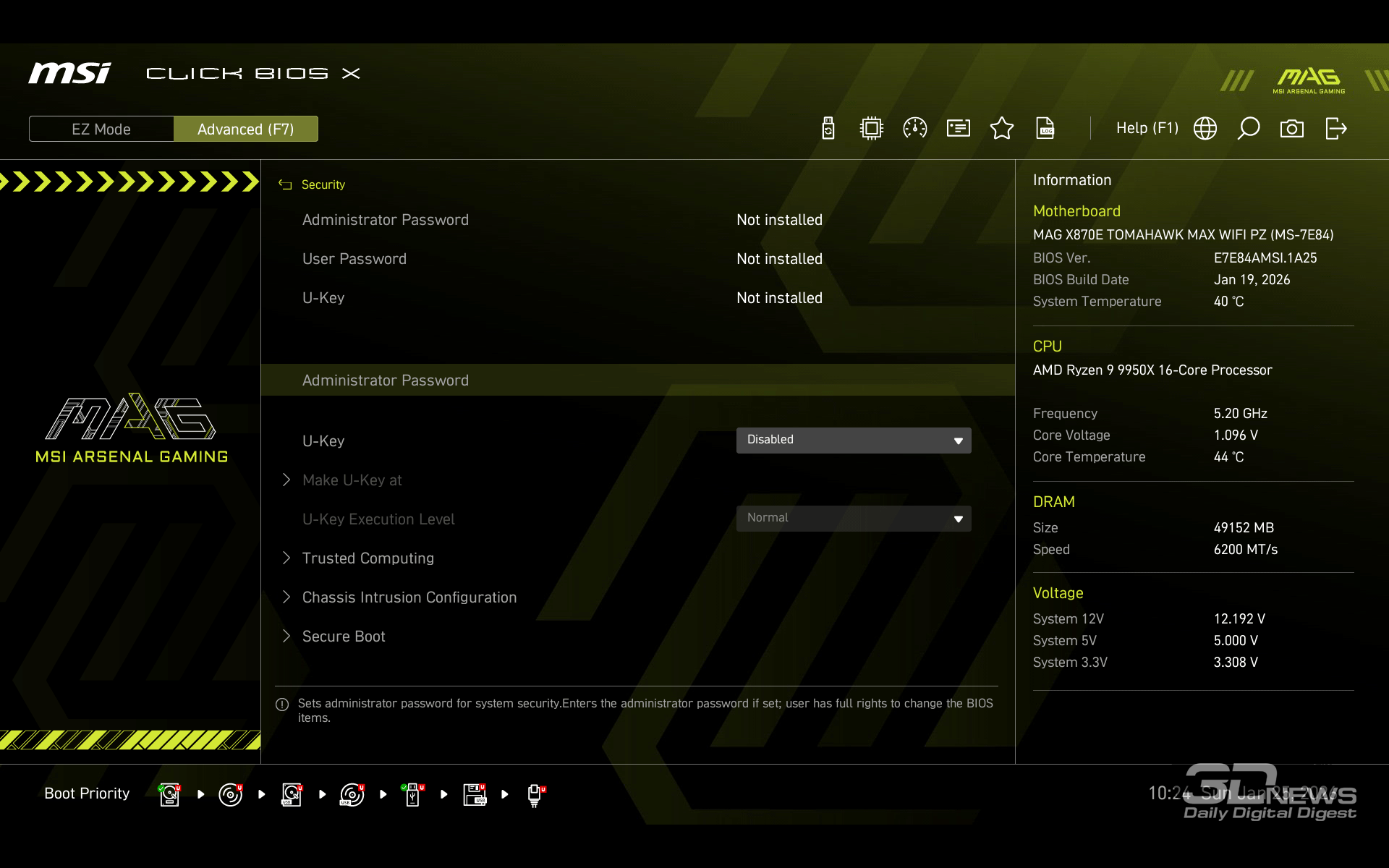This screenshot has width=1389, height=868.
Task: Select the USB floppy boot device icon
Action: coord(475,794)
